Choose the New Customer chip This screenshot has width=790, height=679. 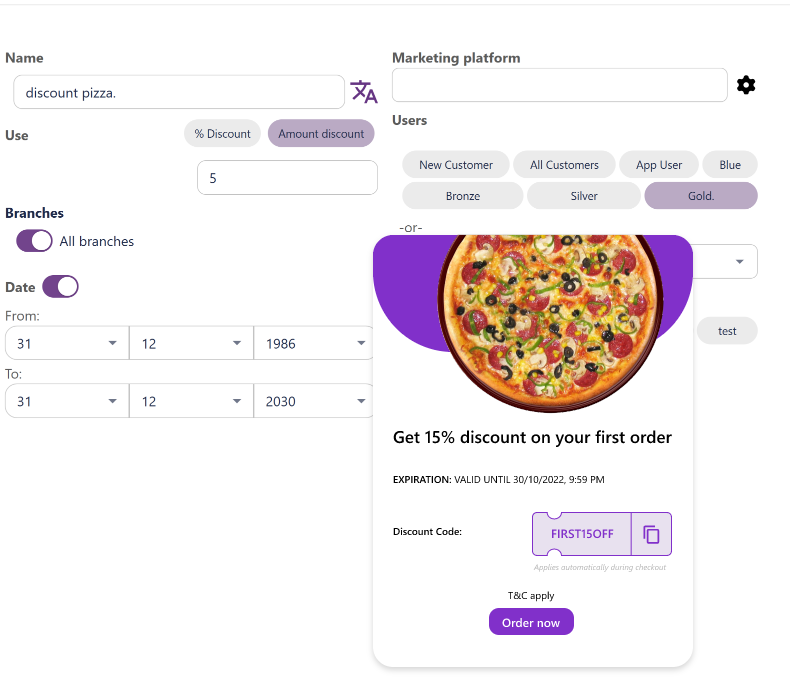click(x=456, y=165)
